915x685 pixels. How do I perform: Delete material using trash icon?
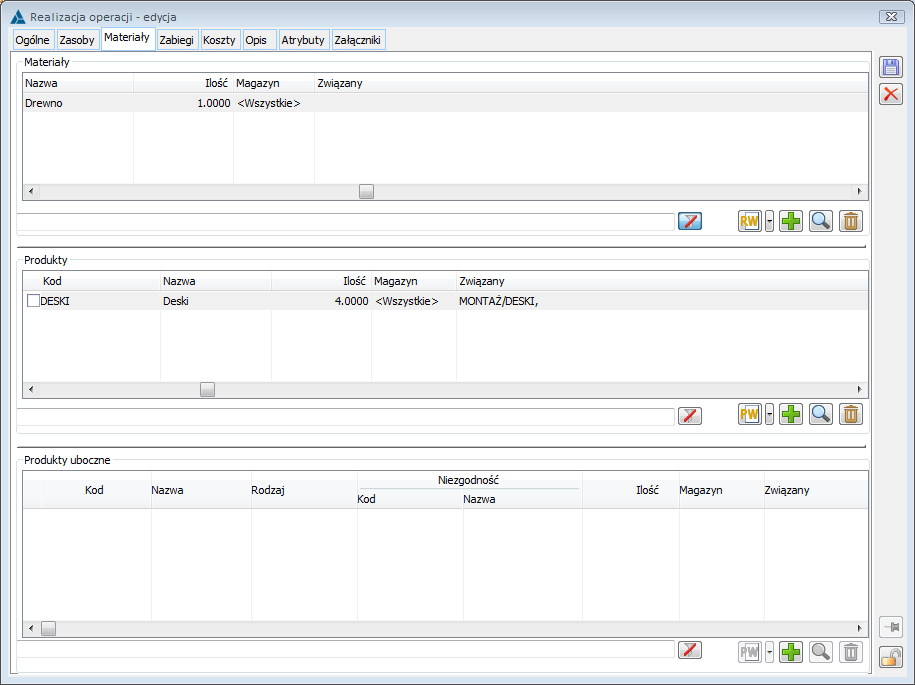[x=850, y=221]
